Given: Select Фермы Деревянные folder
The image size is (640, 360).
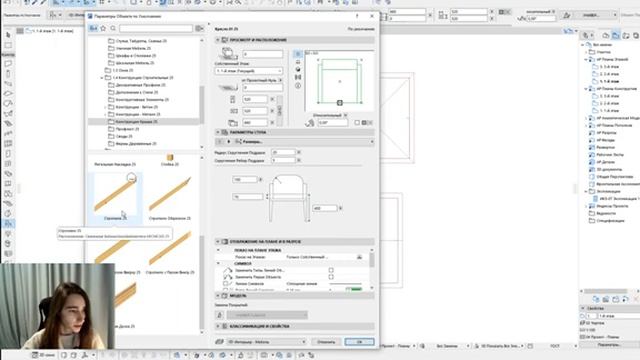Looking at the screenshot, I should pos(136,144).
